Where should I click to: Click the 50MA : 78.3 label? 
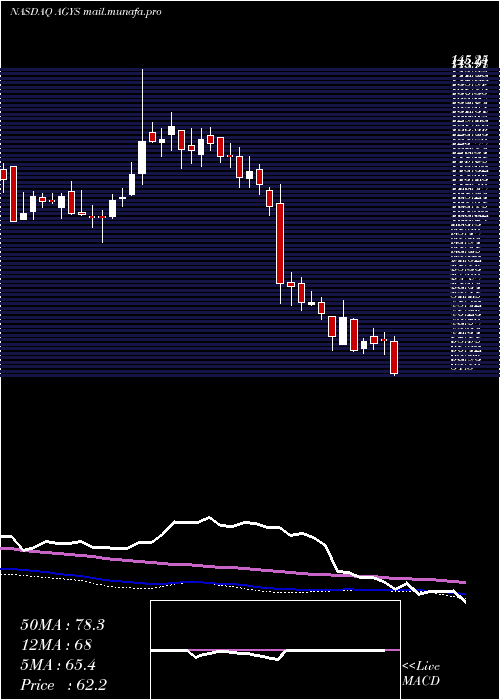(62, 625)
